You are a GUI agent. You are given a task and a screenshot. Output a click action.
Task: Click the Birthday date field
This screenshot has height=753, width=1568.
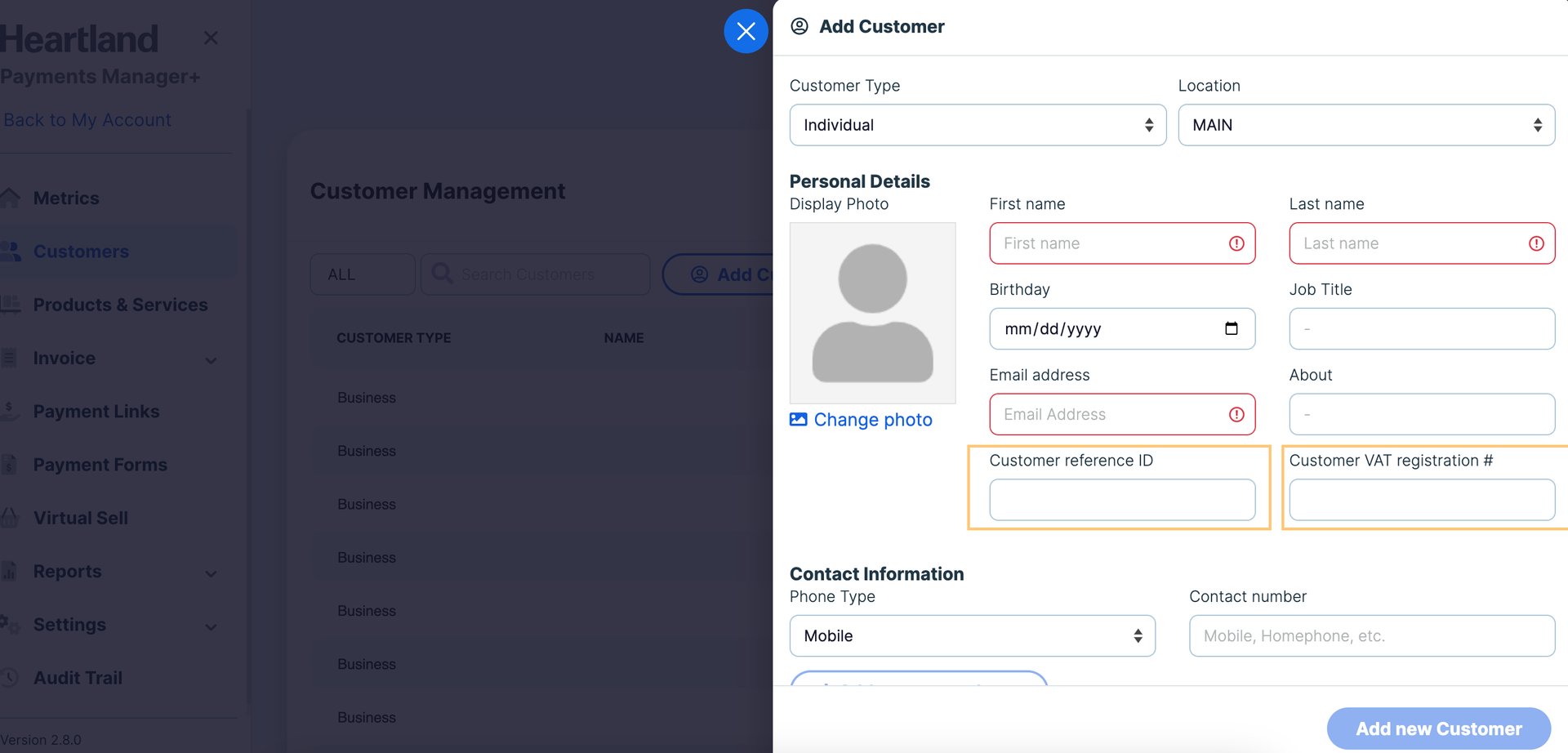click(1122, 328)
